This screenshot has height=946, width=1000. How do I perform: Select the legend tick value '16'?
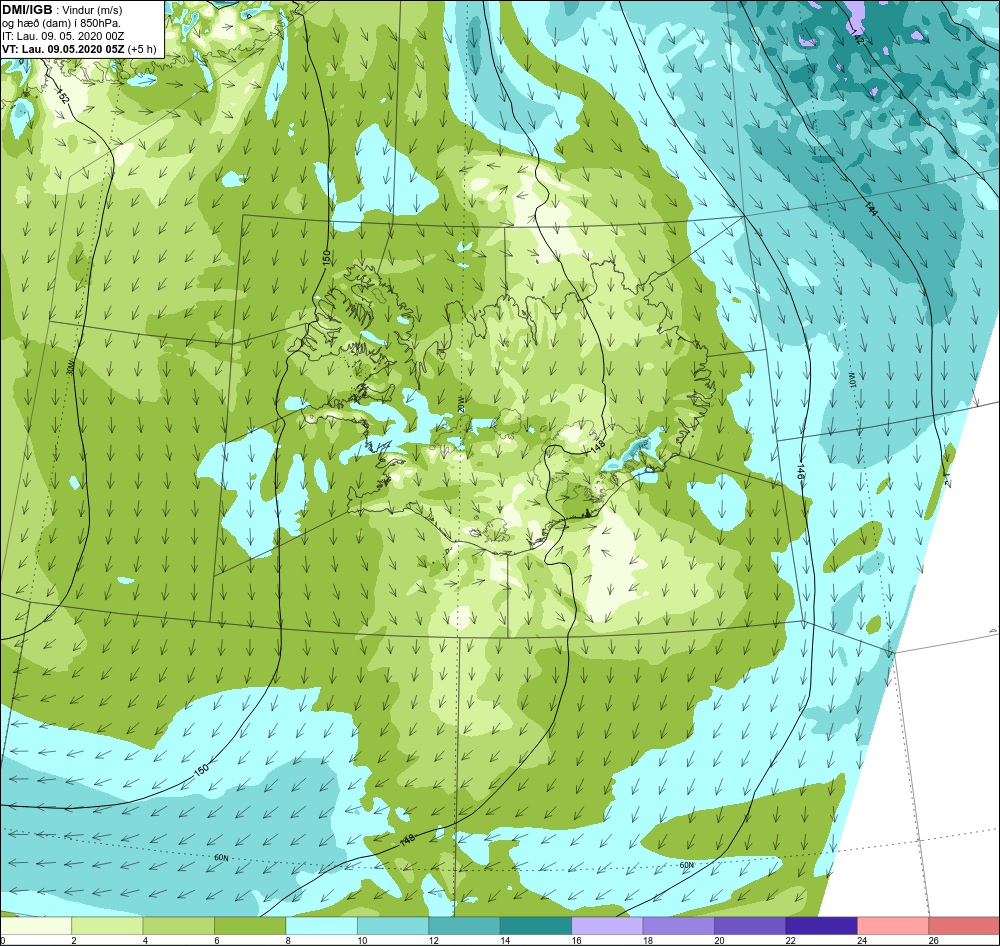click(576, 940)
